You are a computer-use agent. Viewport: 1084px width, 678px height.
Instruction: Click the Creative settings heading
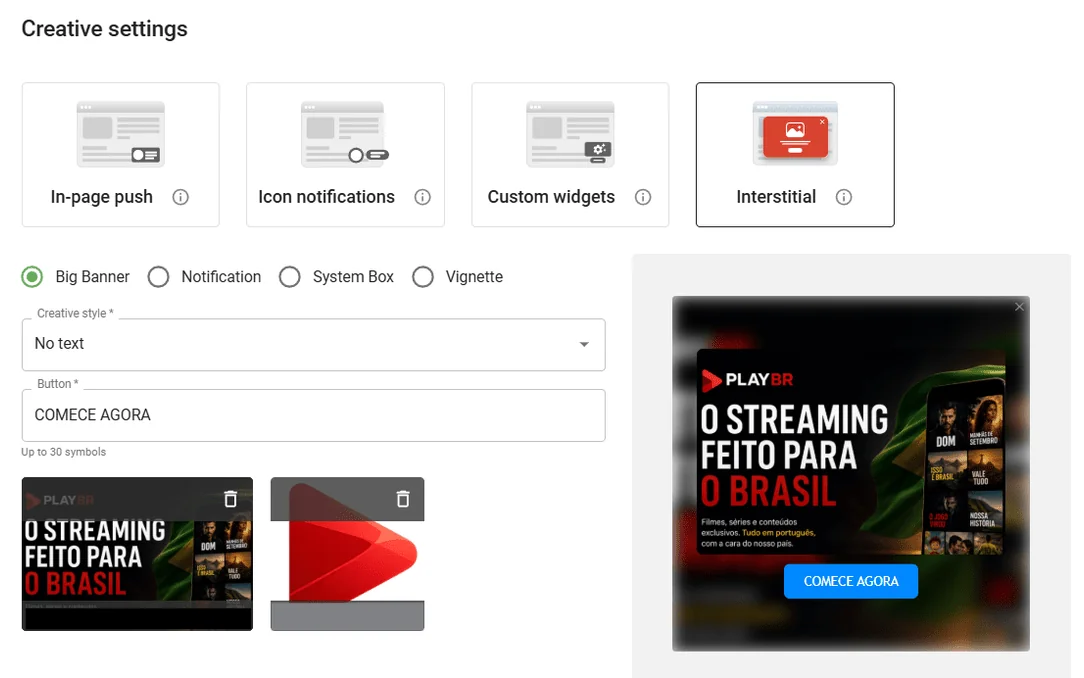pyautogui.click(x=104, y=29)
